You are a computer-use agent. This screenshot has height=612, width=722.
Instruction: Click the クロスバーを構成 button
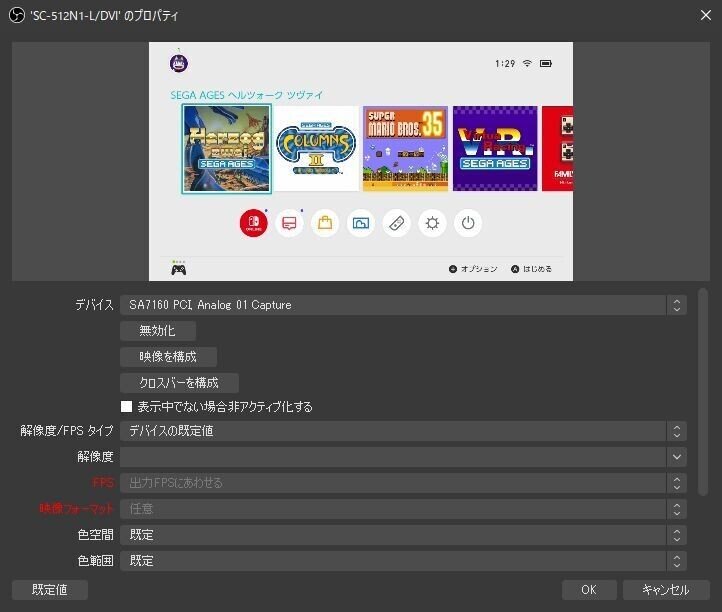pyautogui.click(x=179, y=383)
